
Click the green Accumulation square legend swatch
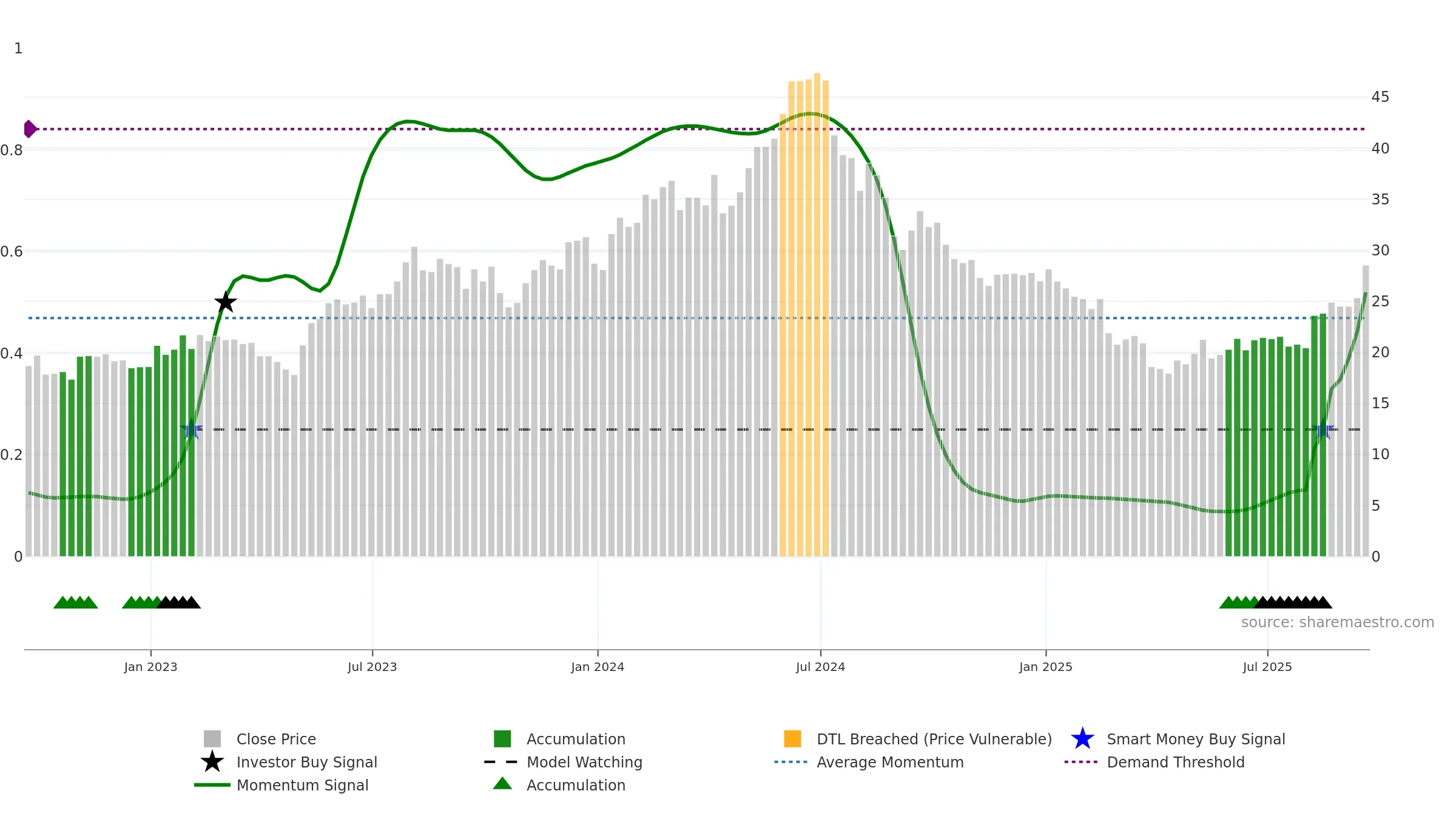(x=502, y=739)
